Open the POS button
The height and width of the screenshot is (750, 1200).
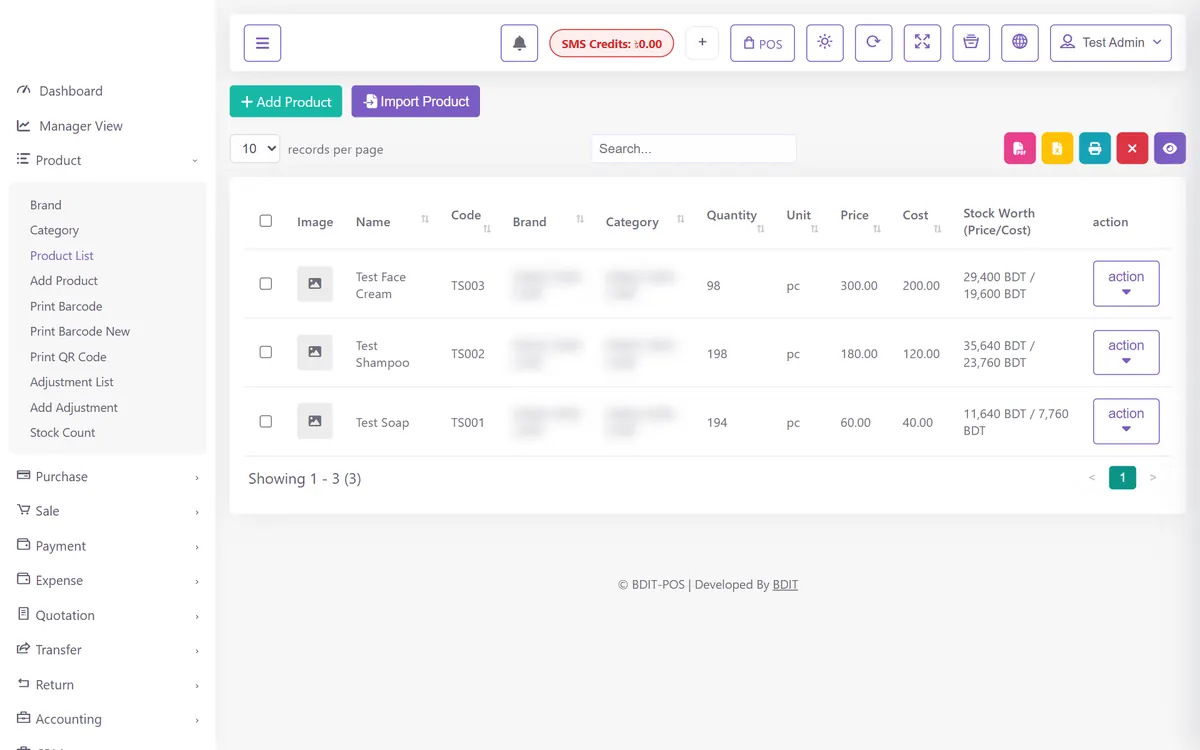coord(762,43)
